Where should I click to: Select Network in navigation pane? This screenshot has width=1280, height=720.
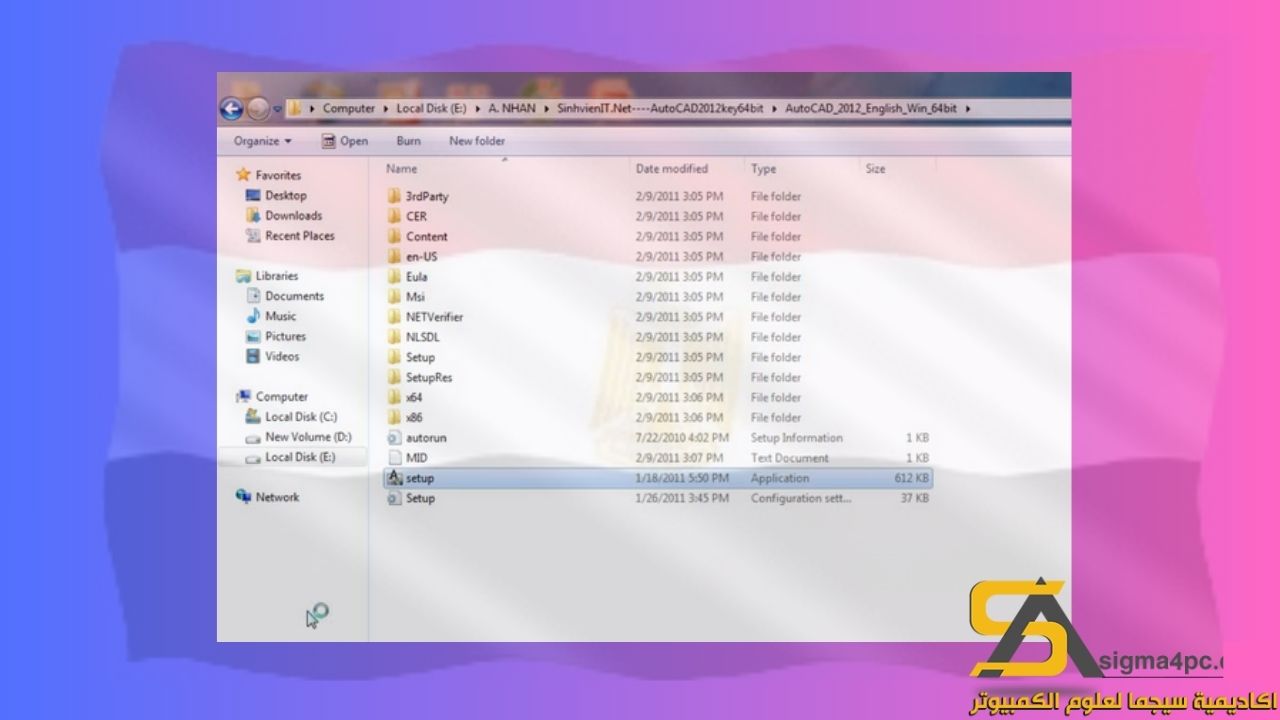pos(277,497)
